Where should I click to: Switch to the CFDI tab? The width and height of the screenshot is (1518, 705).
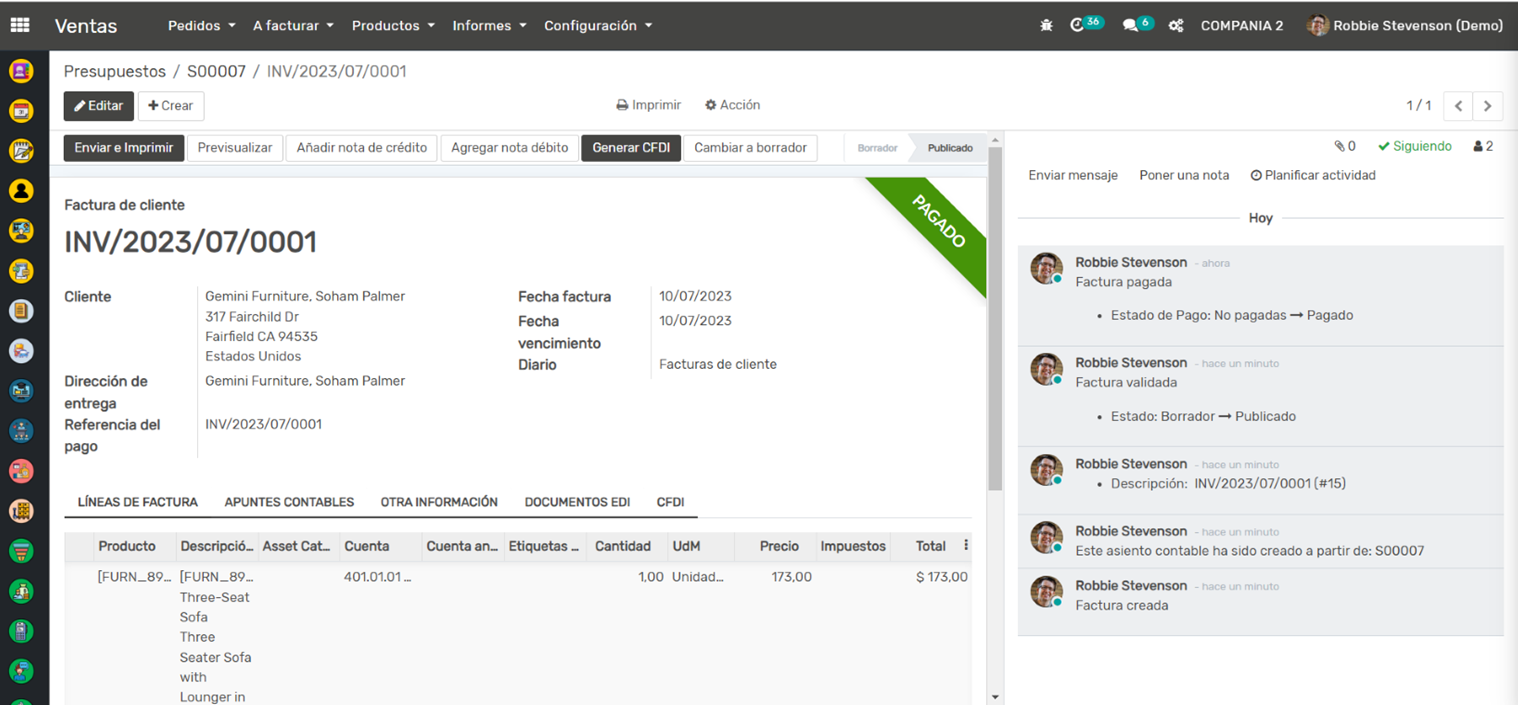[x=670, y=502]
